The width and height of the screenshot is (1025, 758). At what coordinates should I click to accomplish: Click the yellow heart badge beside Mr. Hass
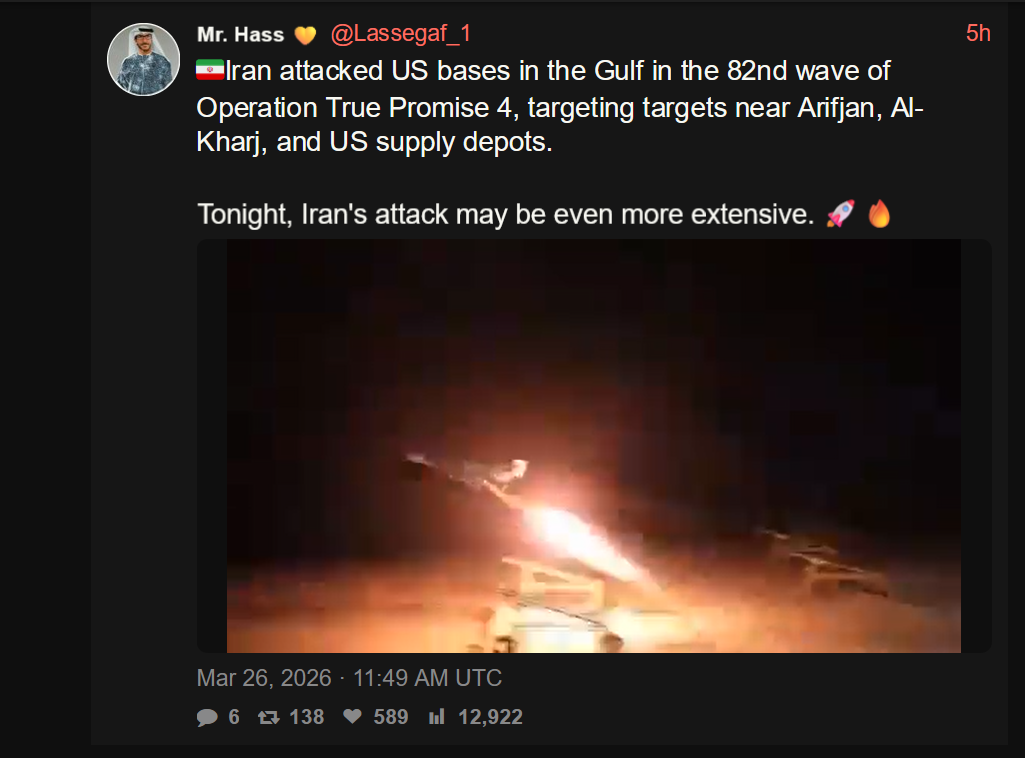(305, 35)
